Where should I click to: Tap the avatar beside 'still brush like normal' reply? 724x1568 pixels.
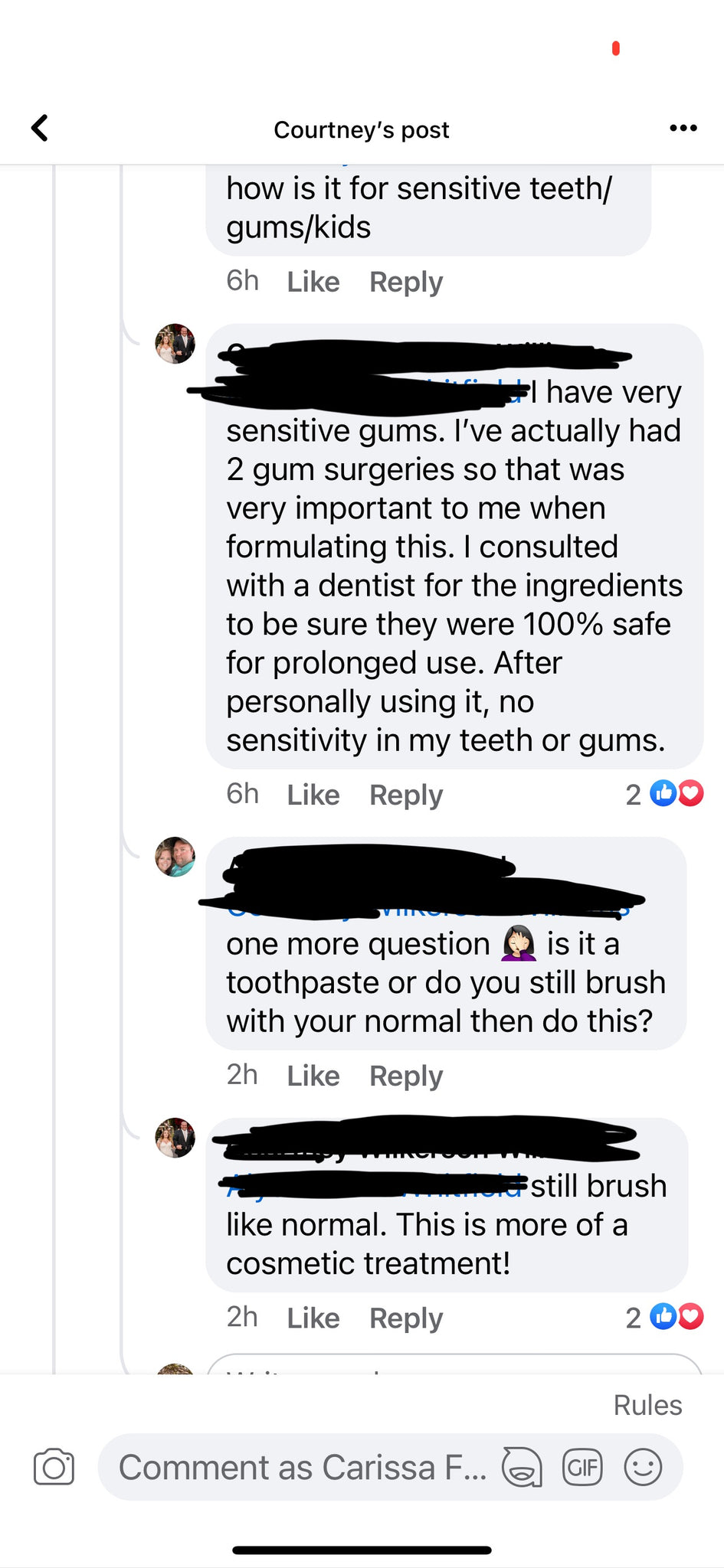click(175, 1138)
